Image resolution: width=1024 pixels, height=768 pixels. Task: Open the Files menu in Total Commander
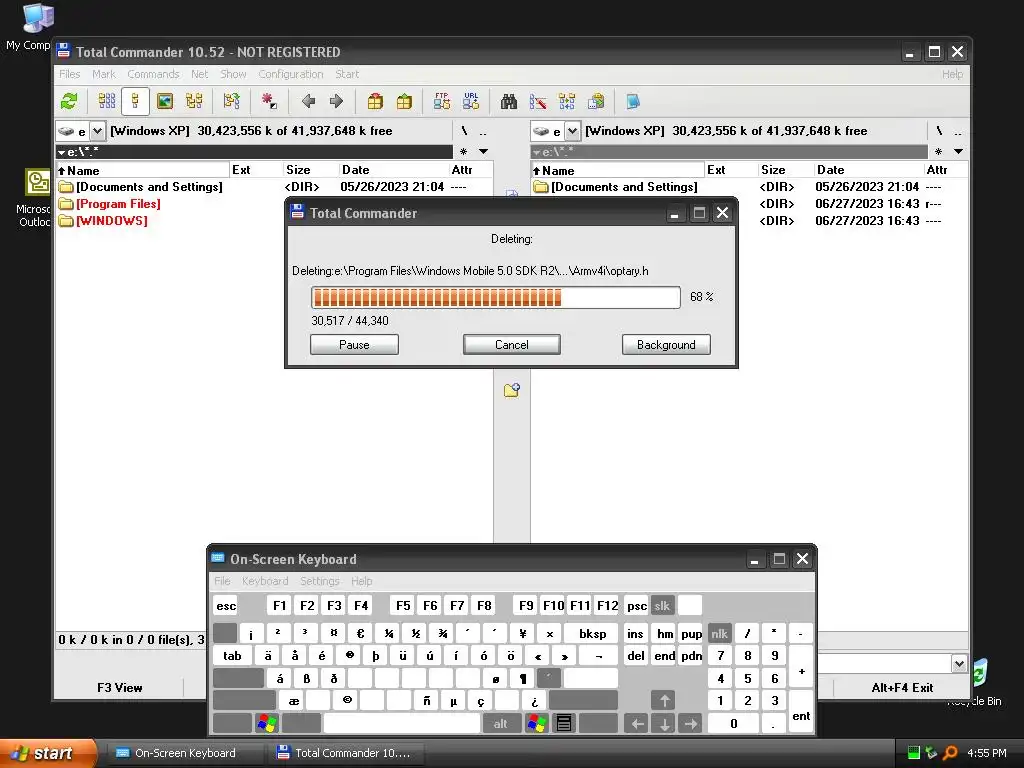(x=69, y=74)
